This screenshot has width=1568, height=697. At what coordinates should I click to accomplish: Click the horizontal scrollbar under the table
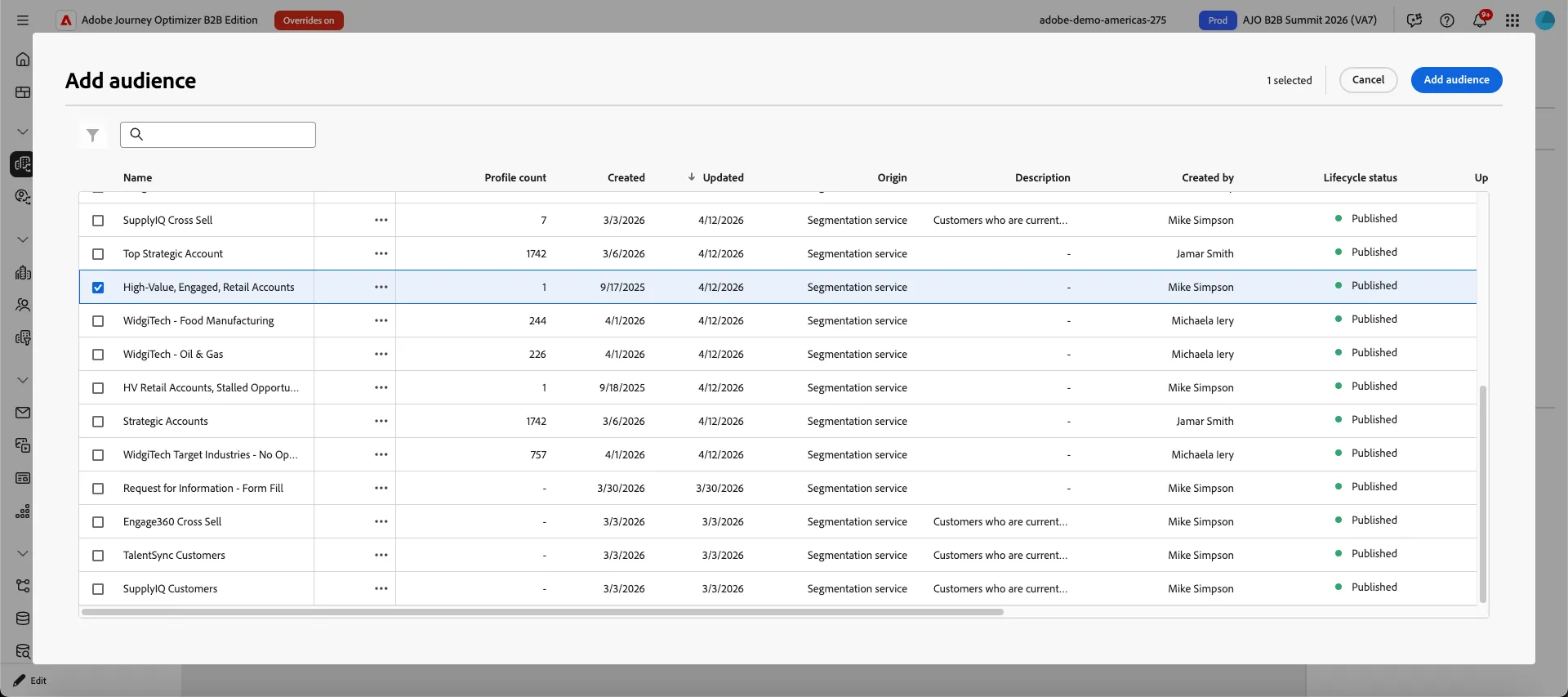[542, 612]
